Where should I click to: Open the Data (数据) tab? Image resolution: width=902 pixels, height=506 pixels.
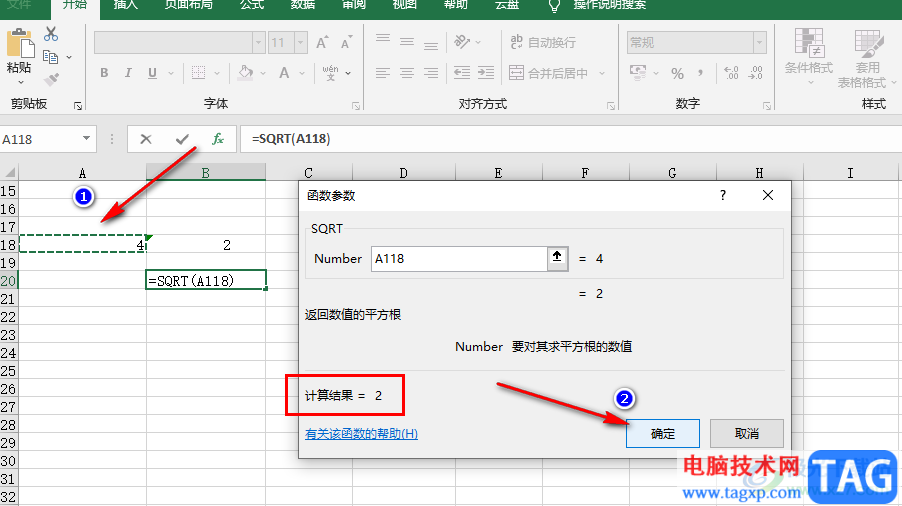(303, 5)
